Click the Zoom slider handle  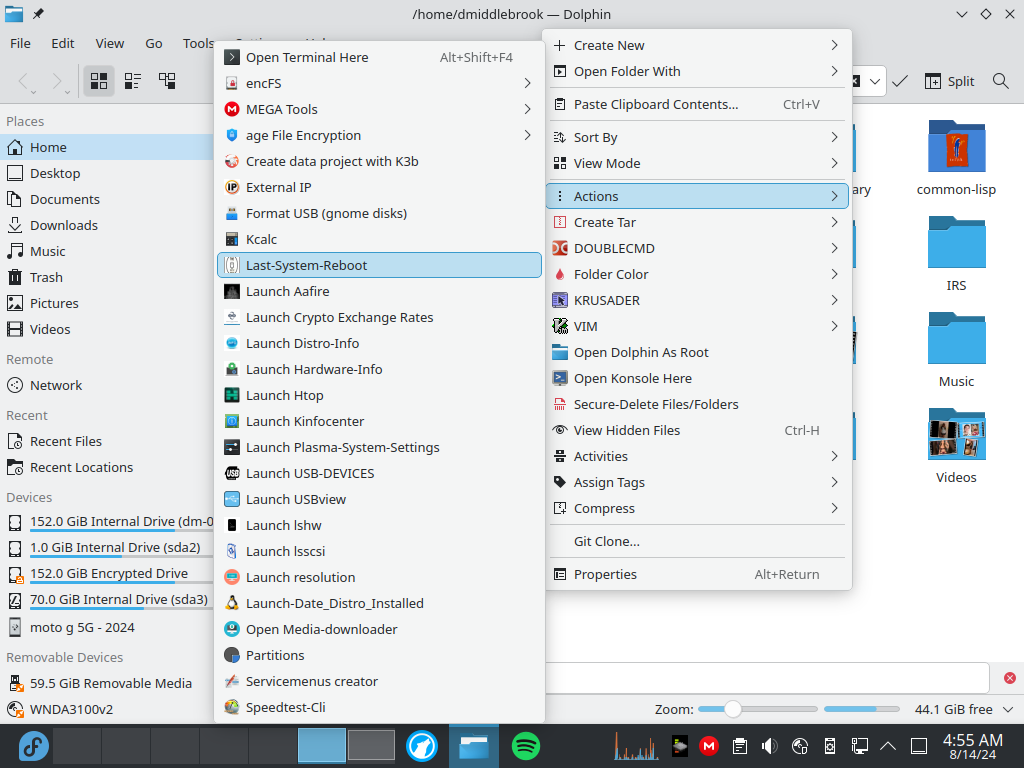[733, 709]
